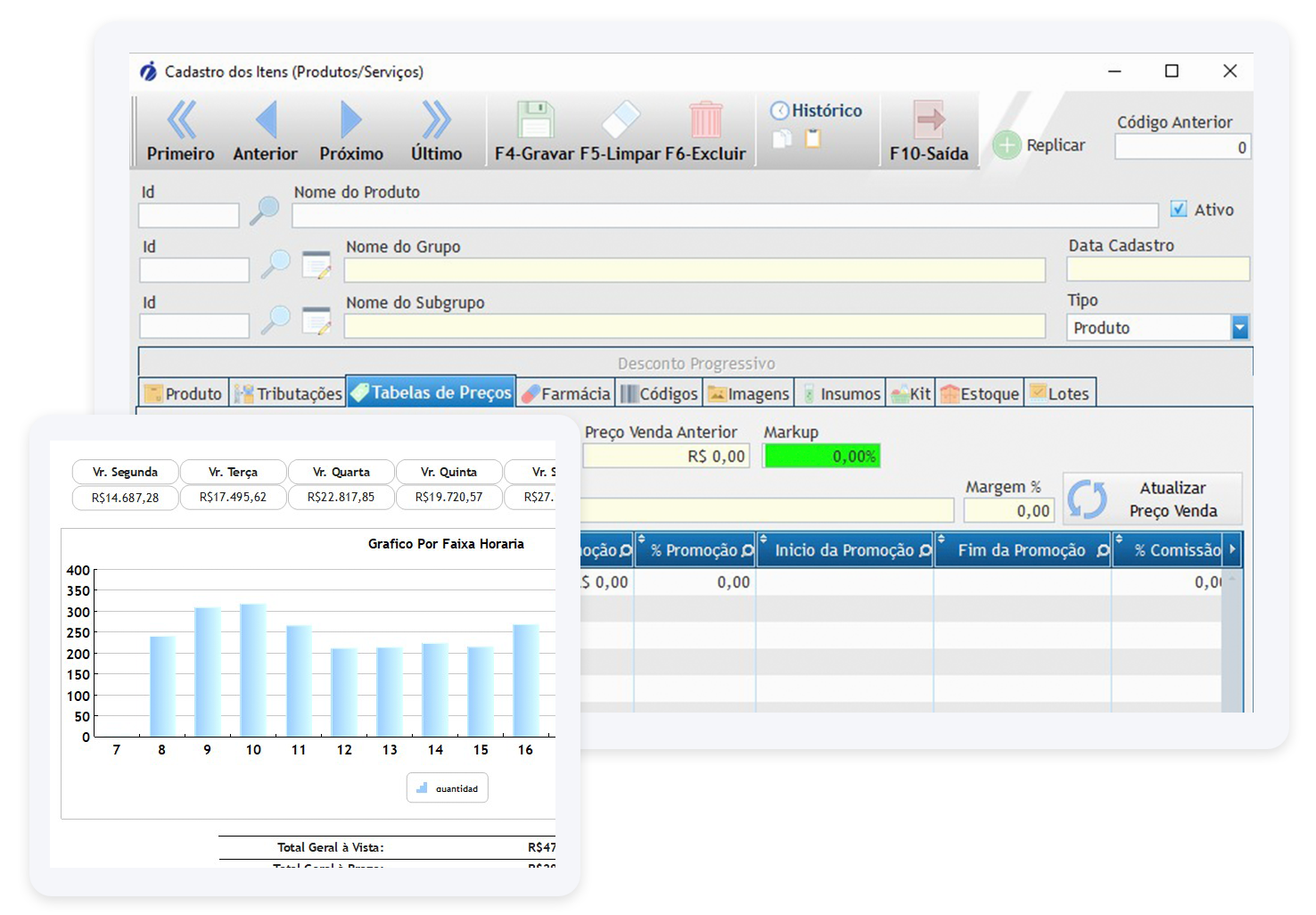Click the R$14.687,28 value in report
The height and width of the screenshot is (915, 1316).
(x=125, y=498)
